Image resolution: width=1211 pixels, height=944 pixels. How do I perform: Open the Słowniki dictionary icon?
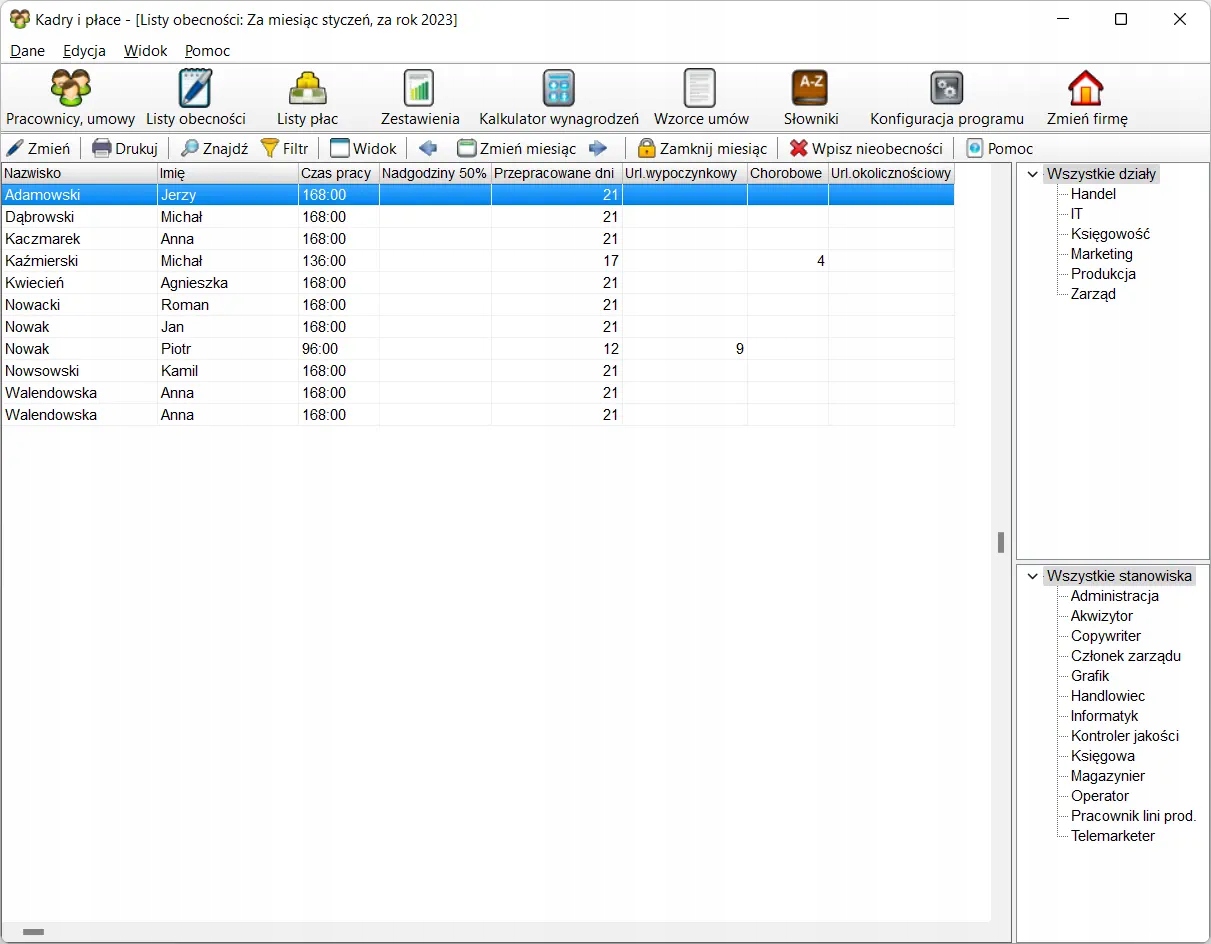click(x=810, y=89)
